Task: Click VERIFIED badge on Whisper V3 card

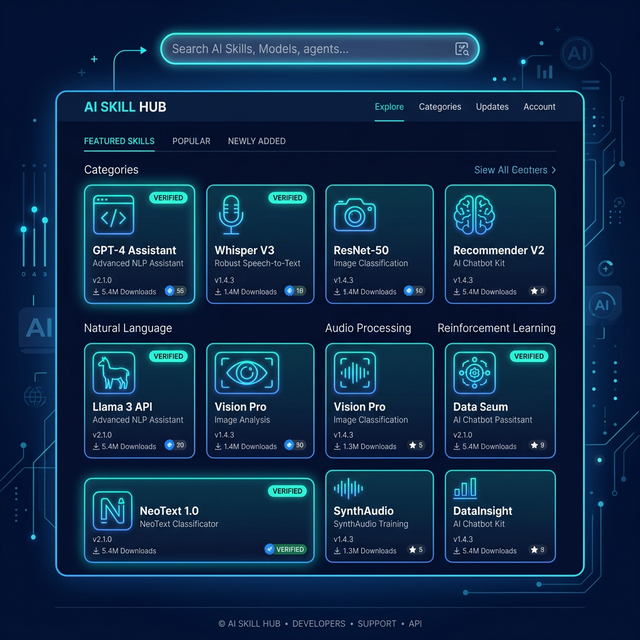Action: [287, 198]
